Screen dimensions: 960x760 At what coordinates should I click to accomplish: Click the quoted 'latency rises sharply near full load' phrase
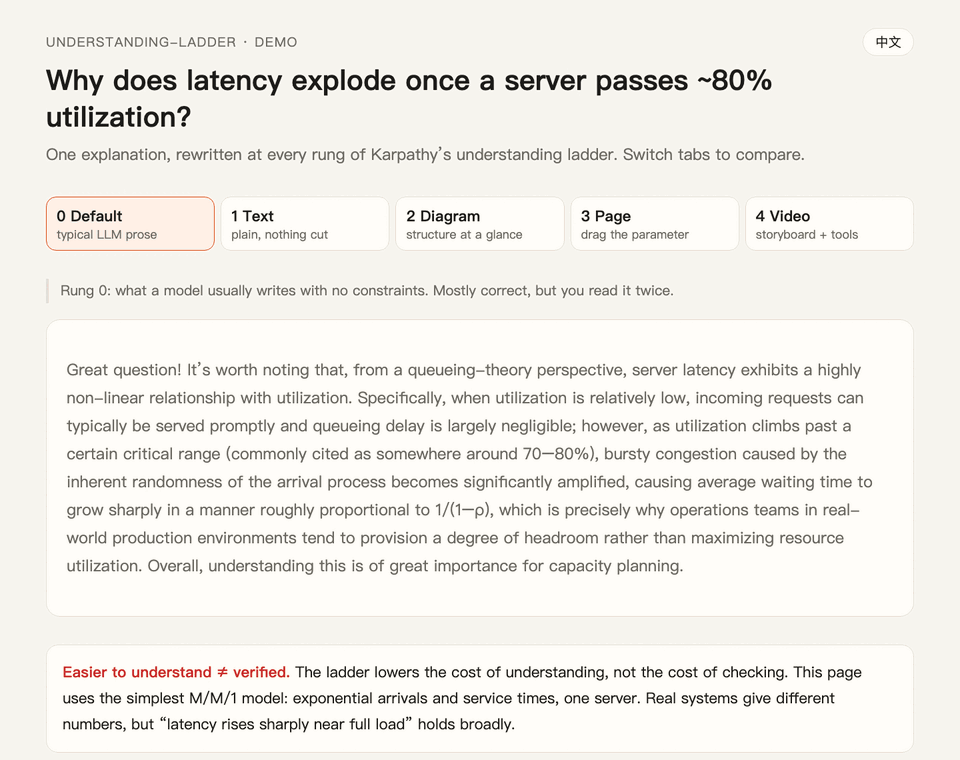click(286, 724)
